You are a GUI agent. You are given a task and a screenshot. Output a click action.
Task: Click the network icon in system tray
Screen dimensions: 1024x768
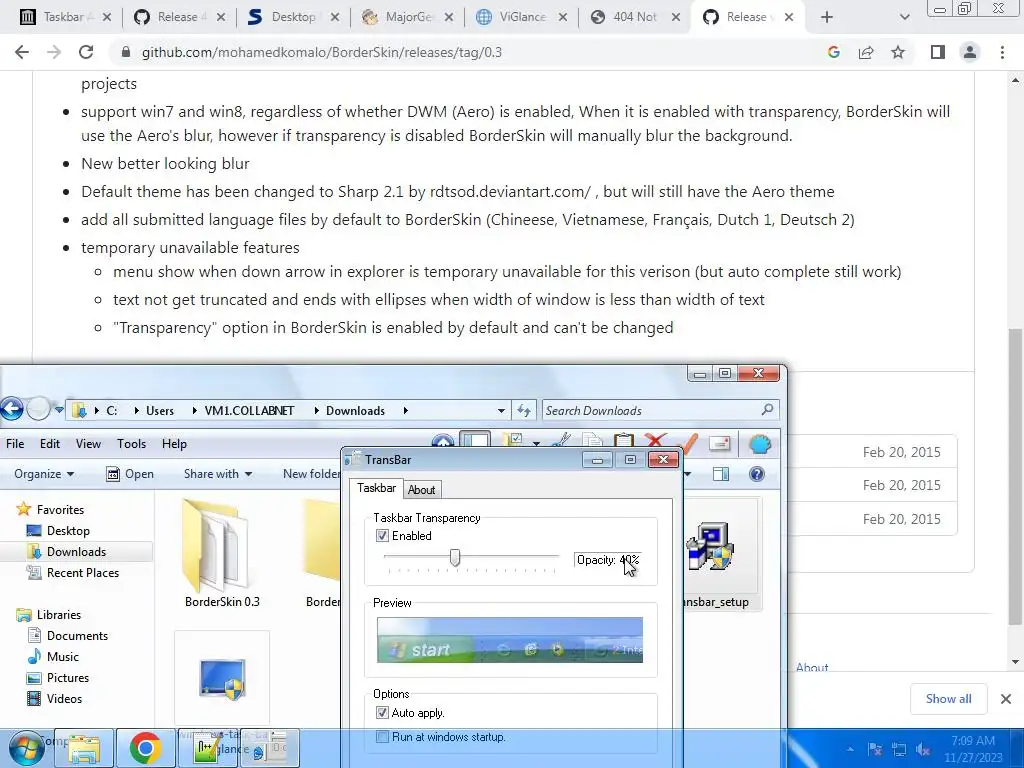click(x=899, y=750)
